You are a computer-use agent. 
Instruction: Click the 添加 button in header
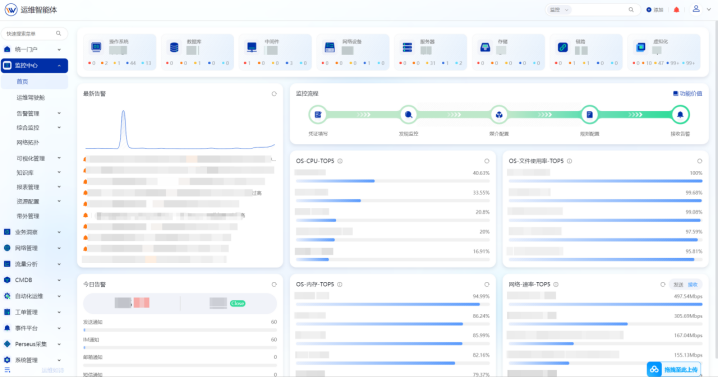pyautogui.click(x=655, y=10)
